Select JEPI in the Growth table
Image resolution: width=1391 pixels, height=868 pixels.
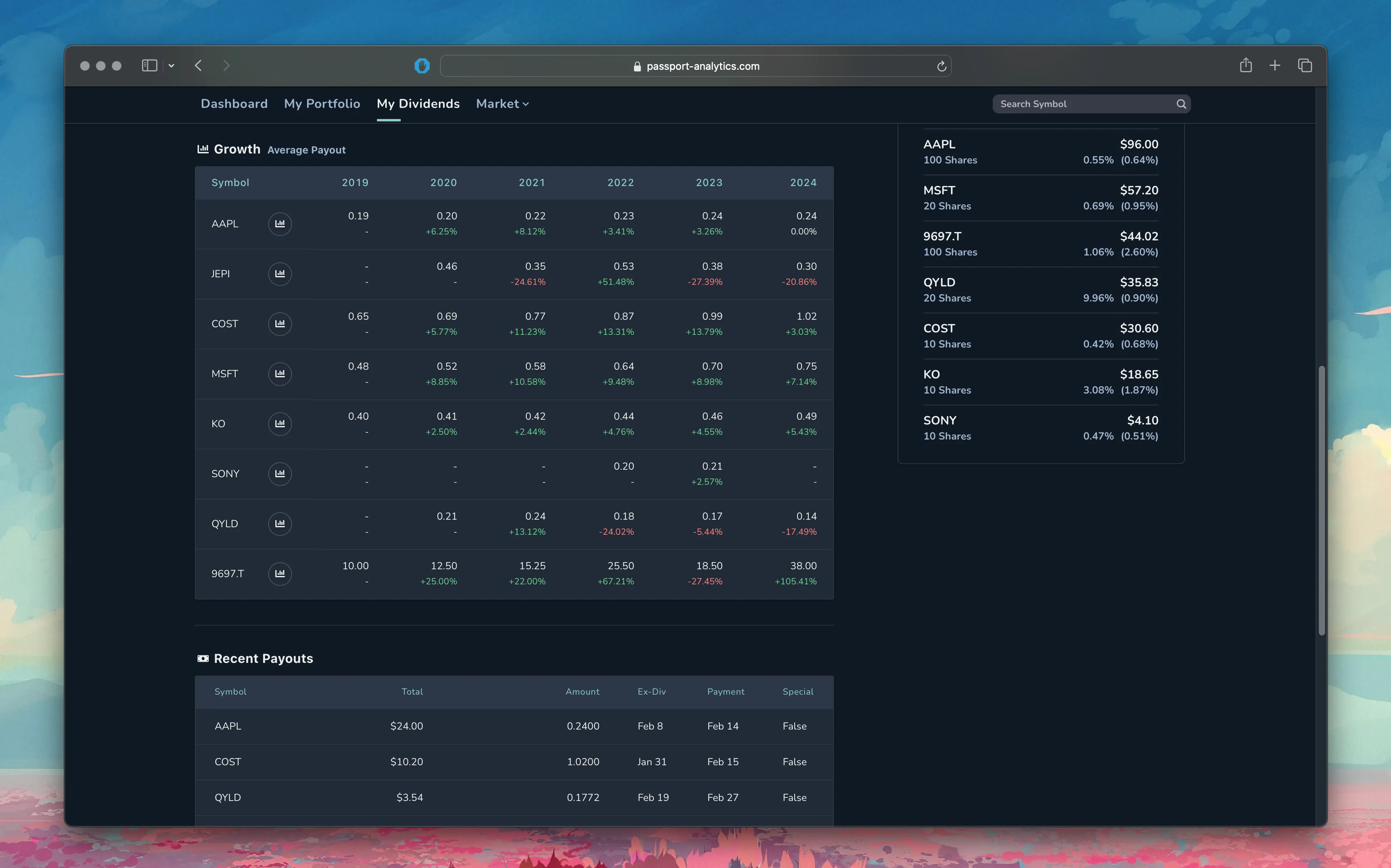[221, 274]
